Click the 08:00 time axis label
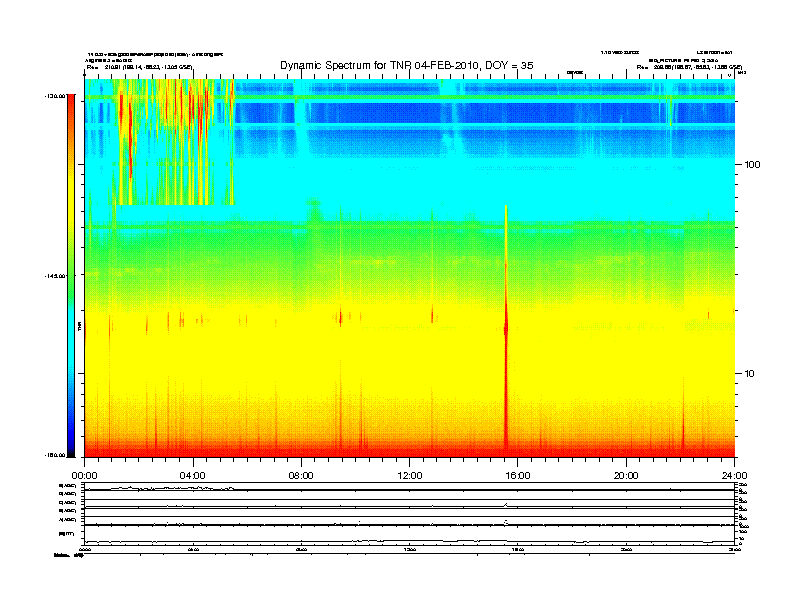The image size is (792, 612). pyautogui.click(x=301, y=476)
